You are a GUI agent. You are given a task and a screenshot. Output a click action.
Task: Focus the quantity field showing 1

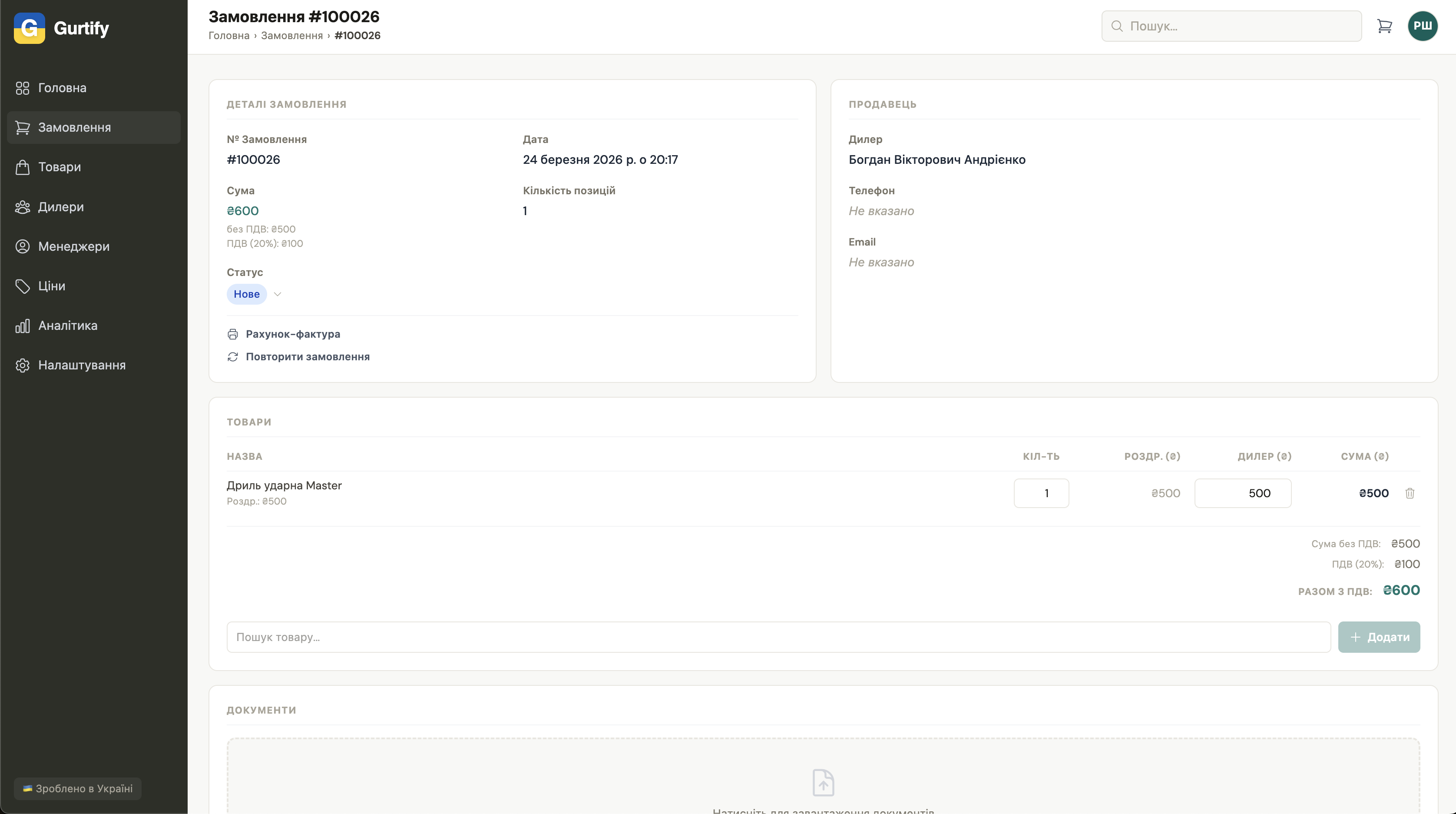tap(1041, 493)
